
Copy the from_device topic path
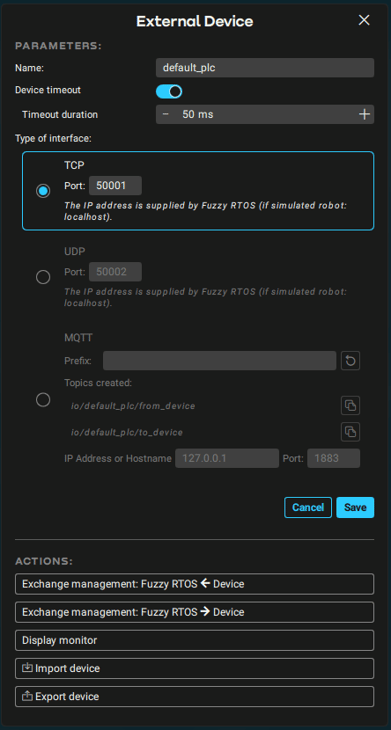(x=351, y=406)
